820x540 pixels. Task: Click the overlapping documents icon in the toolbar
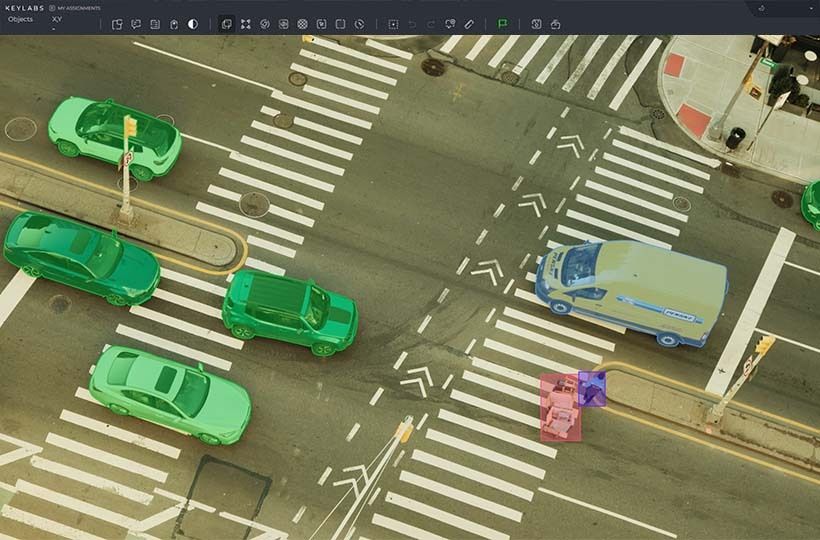click(x=117, y=24)
